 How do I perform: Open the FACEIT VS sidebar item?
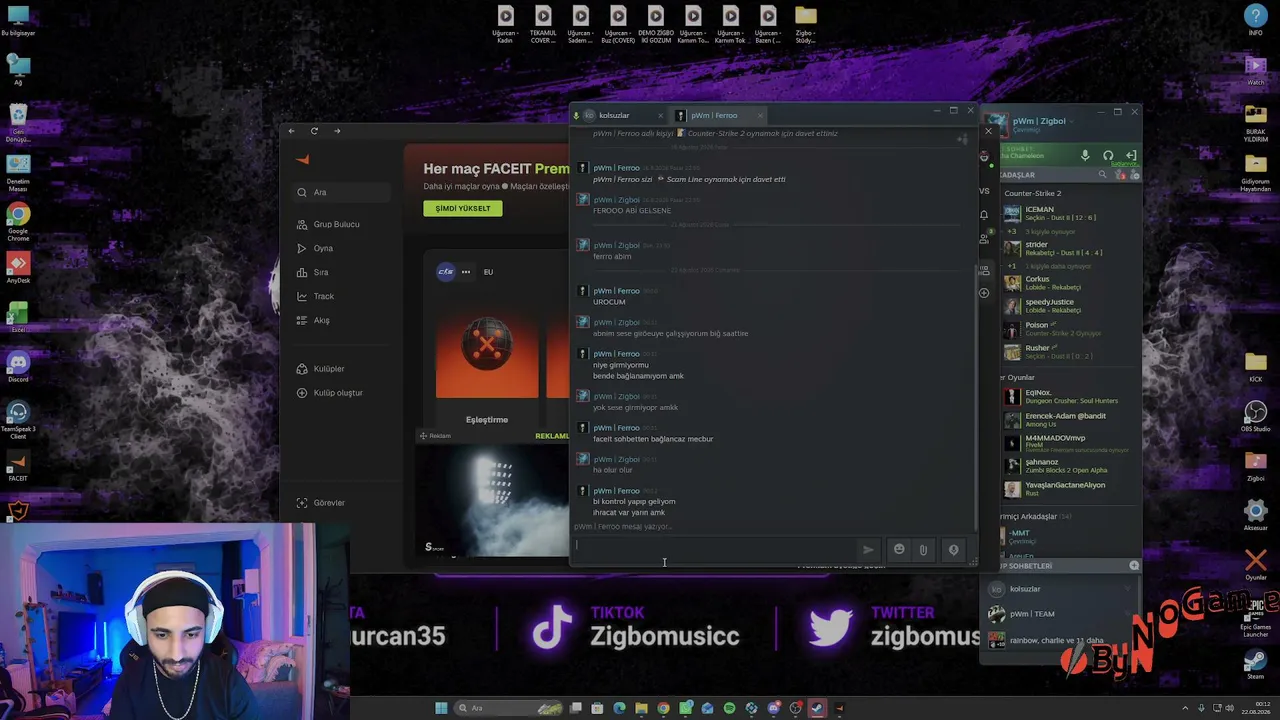(x=984, y=191)
